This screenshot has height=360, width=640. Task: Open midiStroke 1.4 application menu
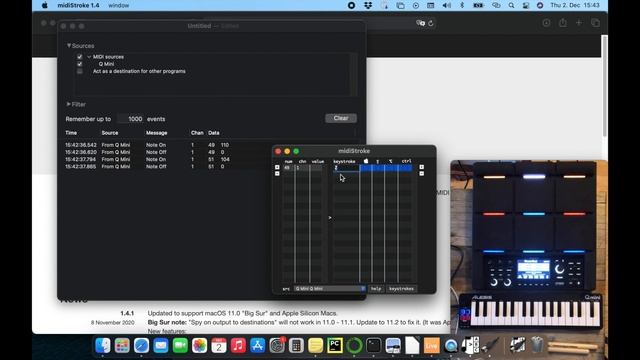78,5
